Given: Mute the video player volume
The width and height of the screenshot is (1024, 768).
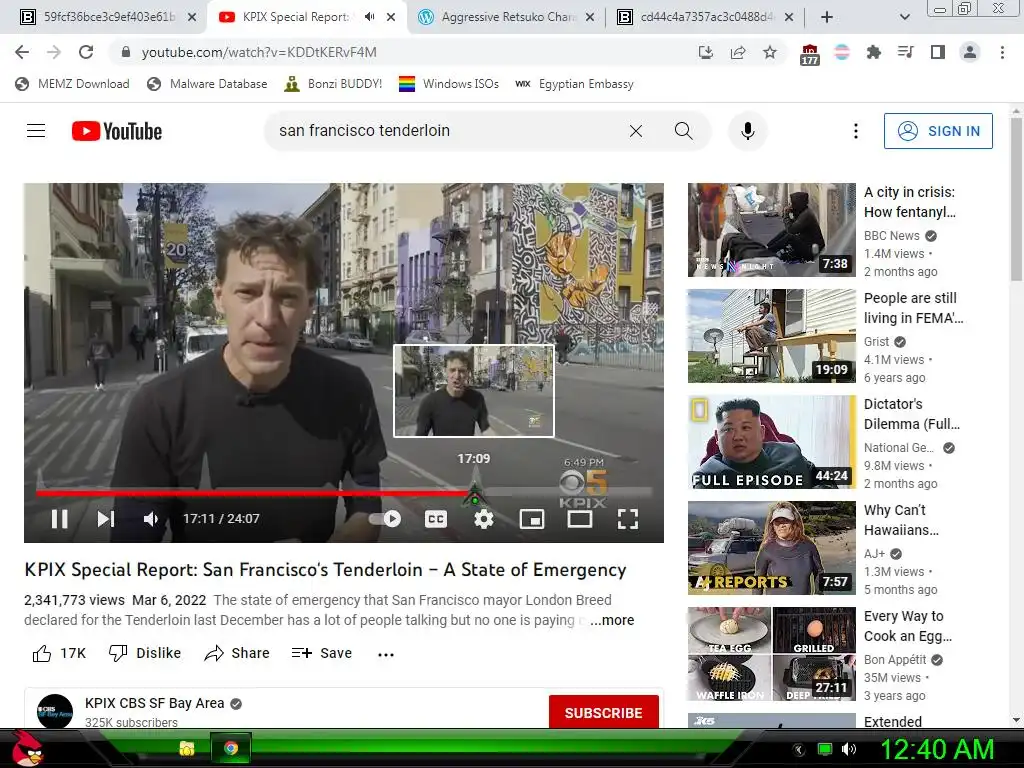Looking at the screenshot, I should [151, 519].
